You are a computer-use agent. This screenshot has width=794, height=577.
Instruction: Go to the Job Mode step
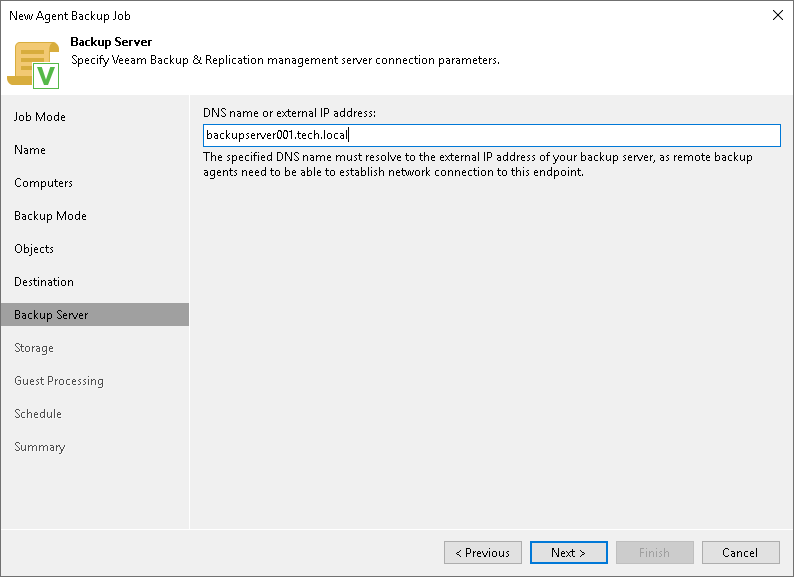39,117
